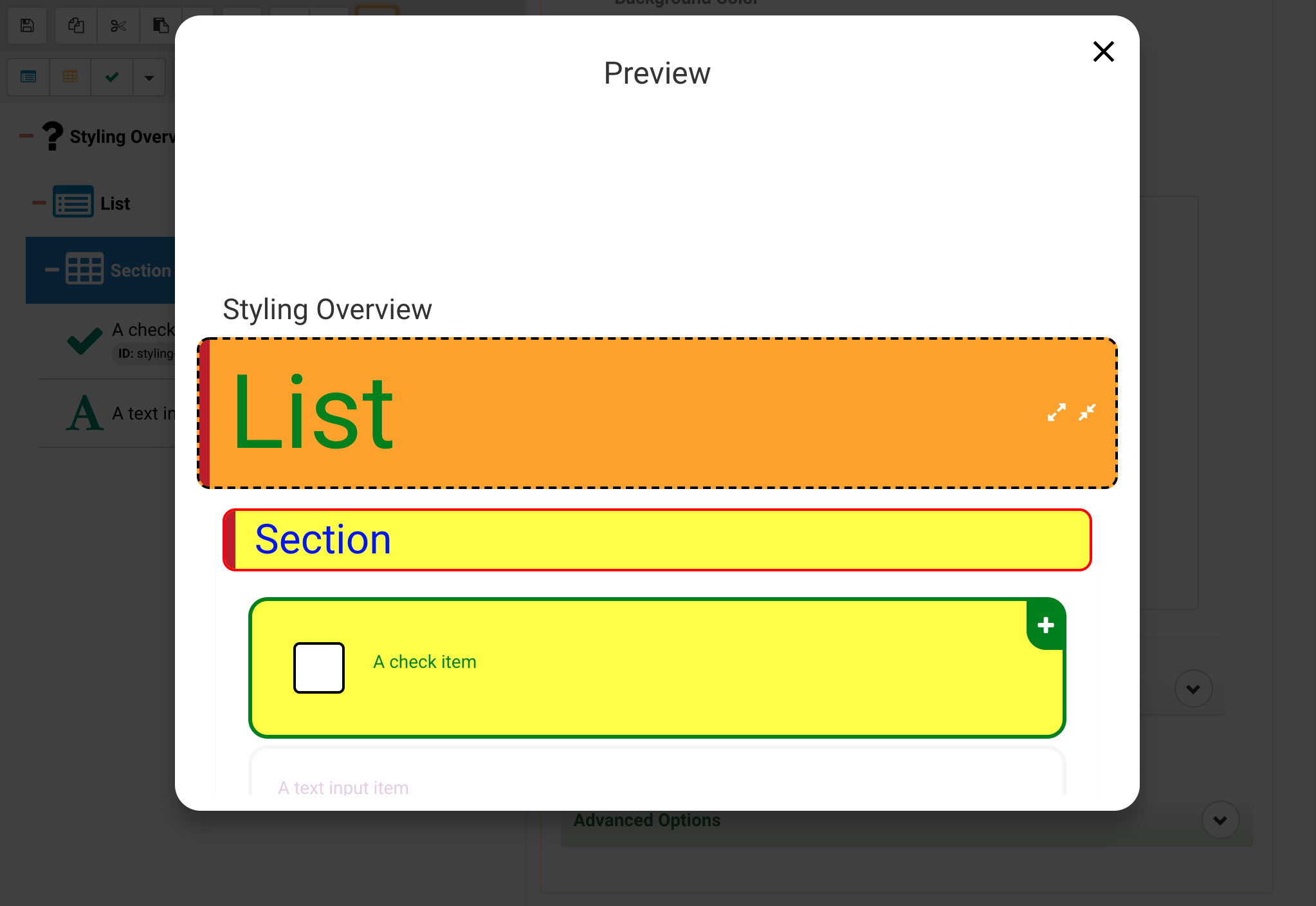Click the yellow Section header bar
Screen dimensions: 1316x906
click(657, 540)
